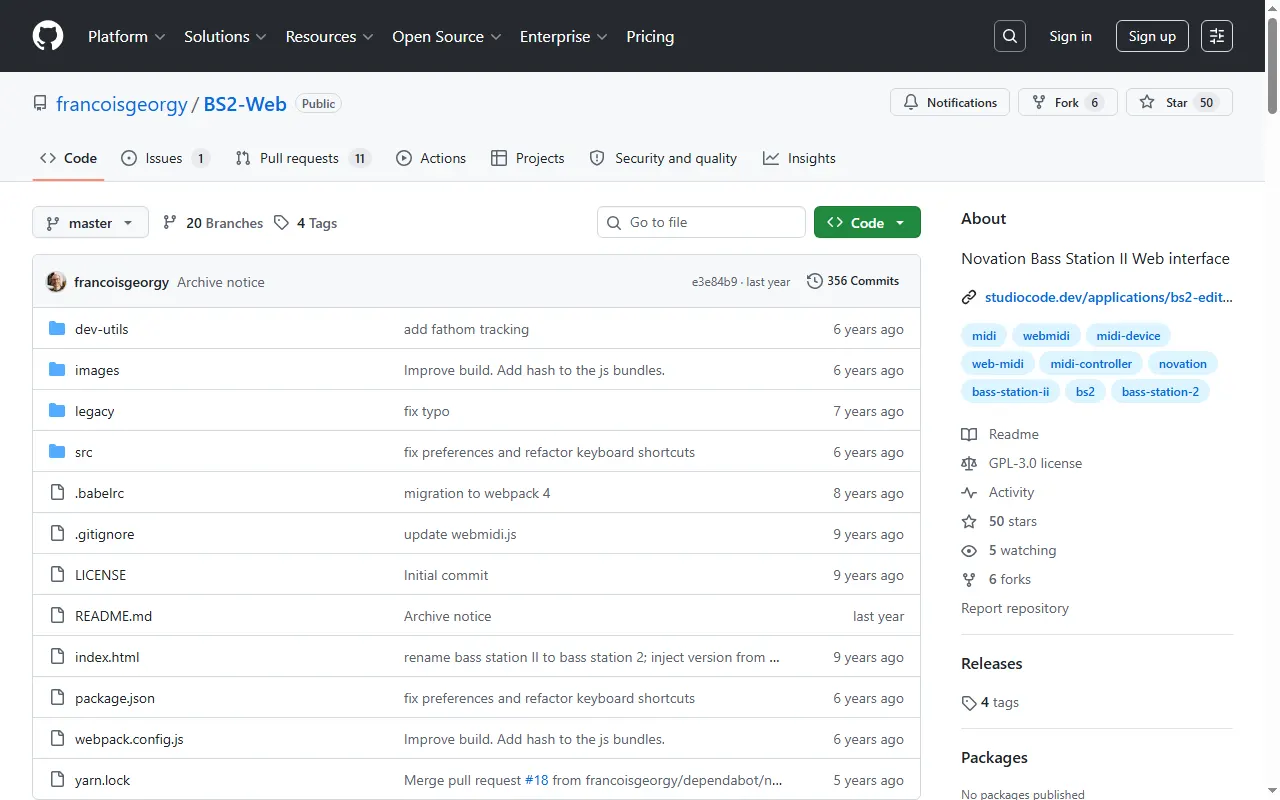The height and width of the screenshot is (800, 1280).
Task: Expand the Open Source menu
Action: (x=447, y=36)
